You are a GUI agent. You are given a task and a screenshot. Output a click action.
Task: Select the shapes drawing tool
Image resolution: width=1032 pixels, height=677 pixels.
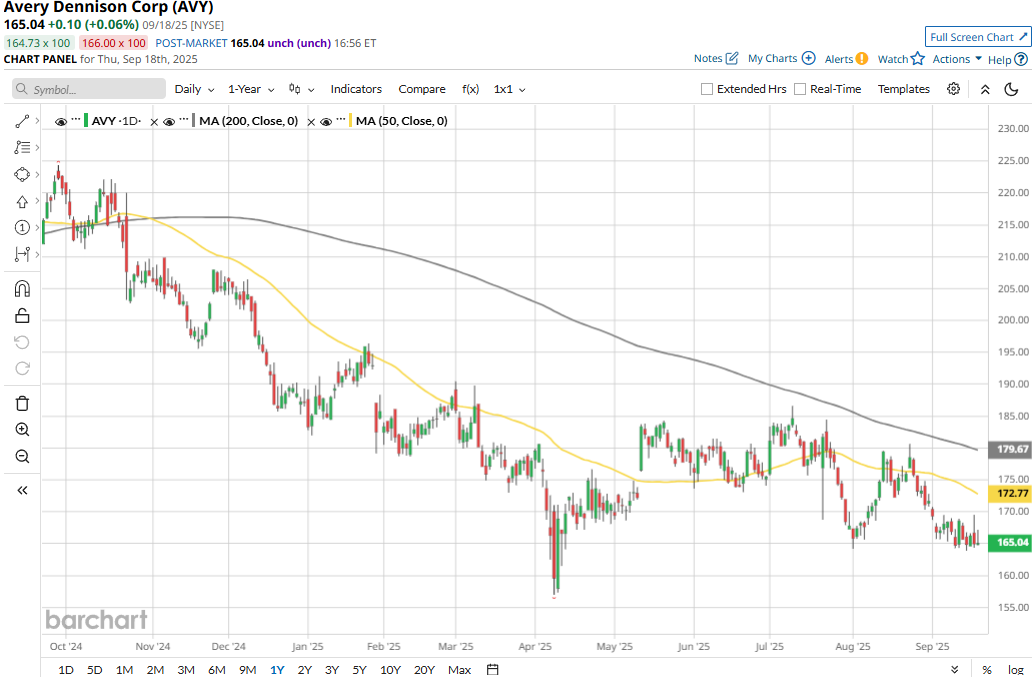pyautogui.click(x=22, y=174)
